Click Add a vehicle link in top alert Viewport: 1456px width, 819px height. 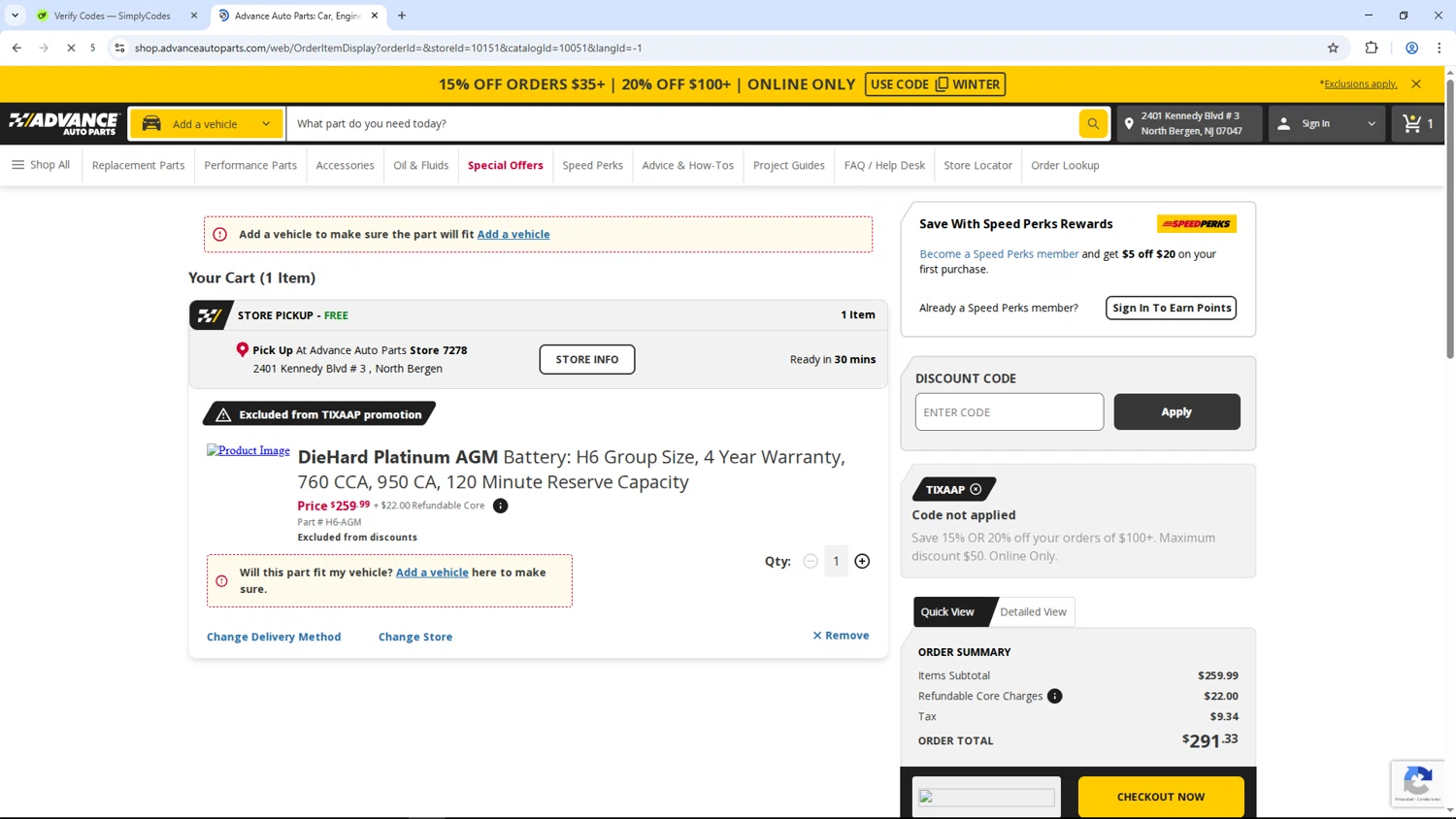click(513, 234)
